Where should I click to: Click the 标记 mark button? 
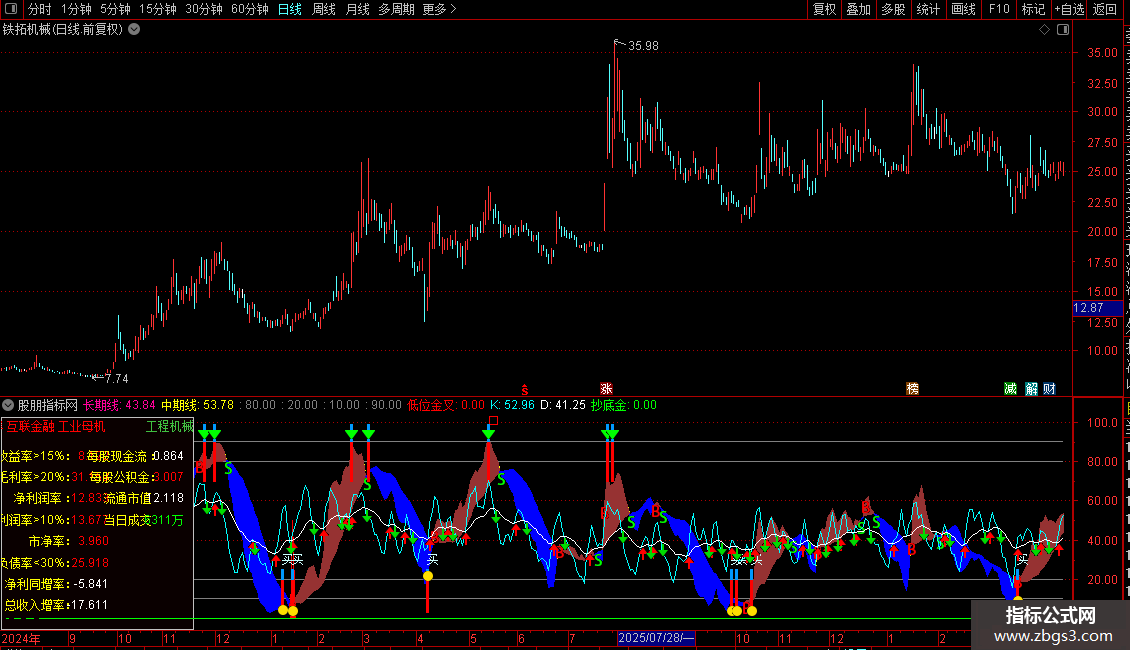tap(1033, 9)
